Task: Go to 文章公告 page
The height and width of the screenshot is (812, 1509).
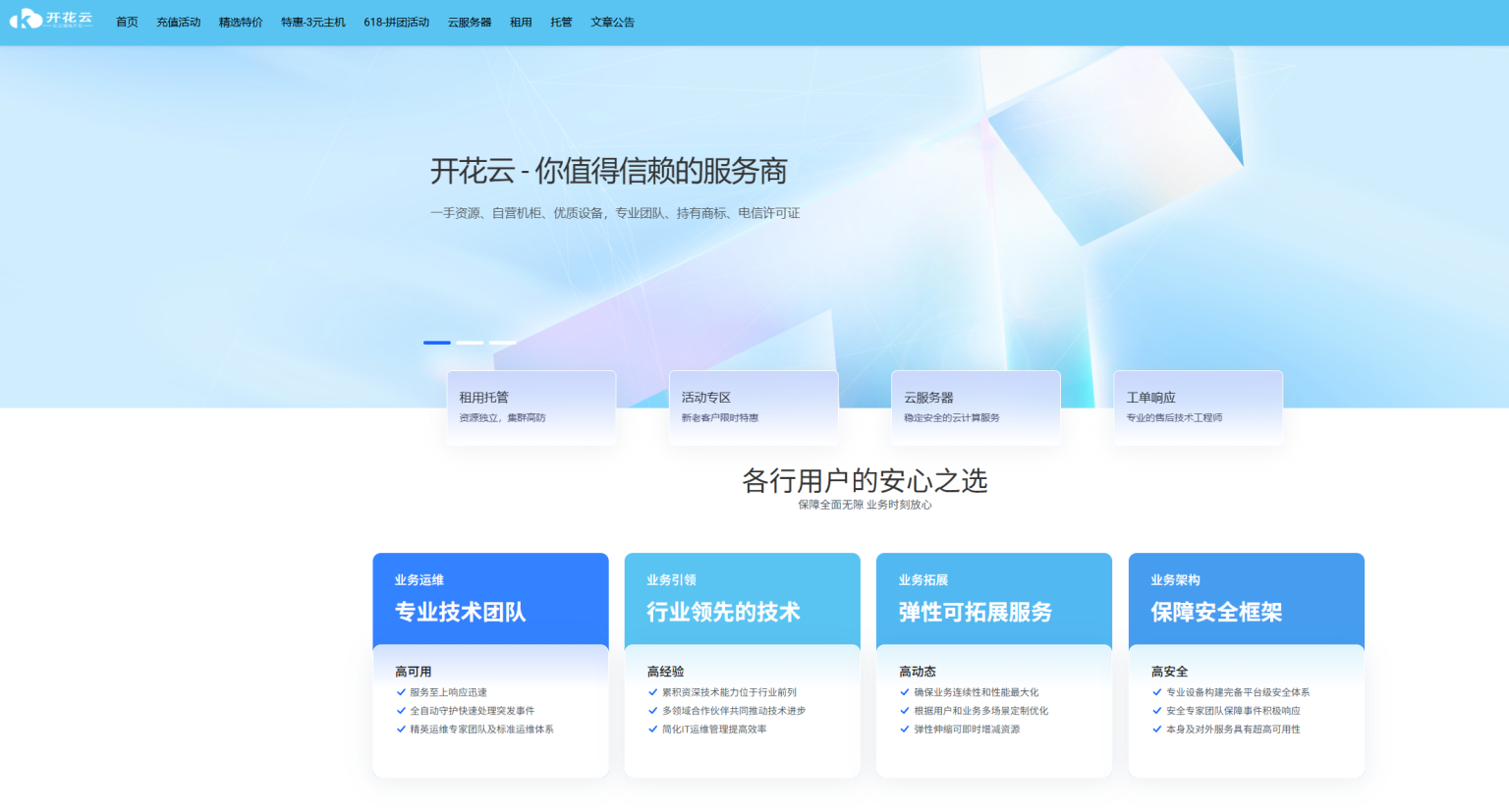Action: [612, 23]
